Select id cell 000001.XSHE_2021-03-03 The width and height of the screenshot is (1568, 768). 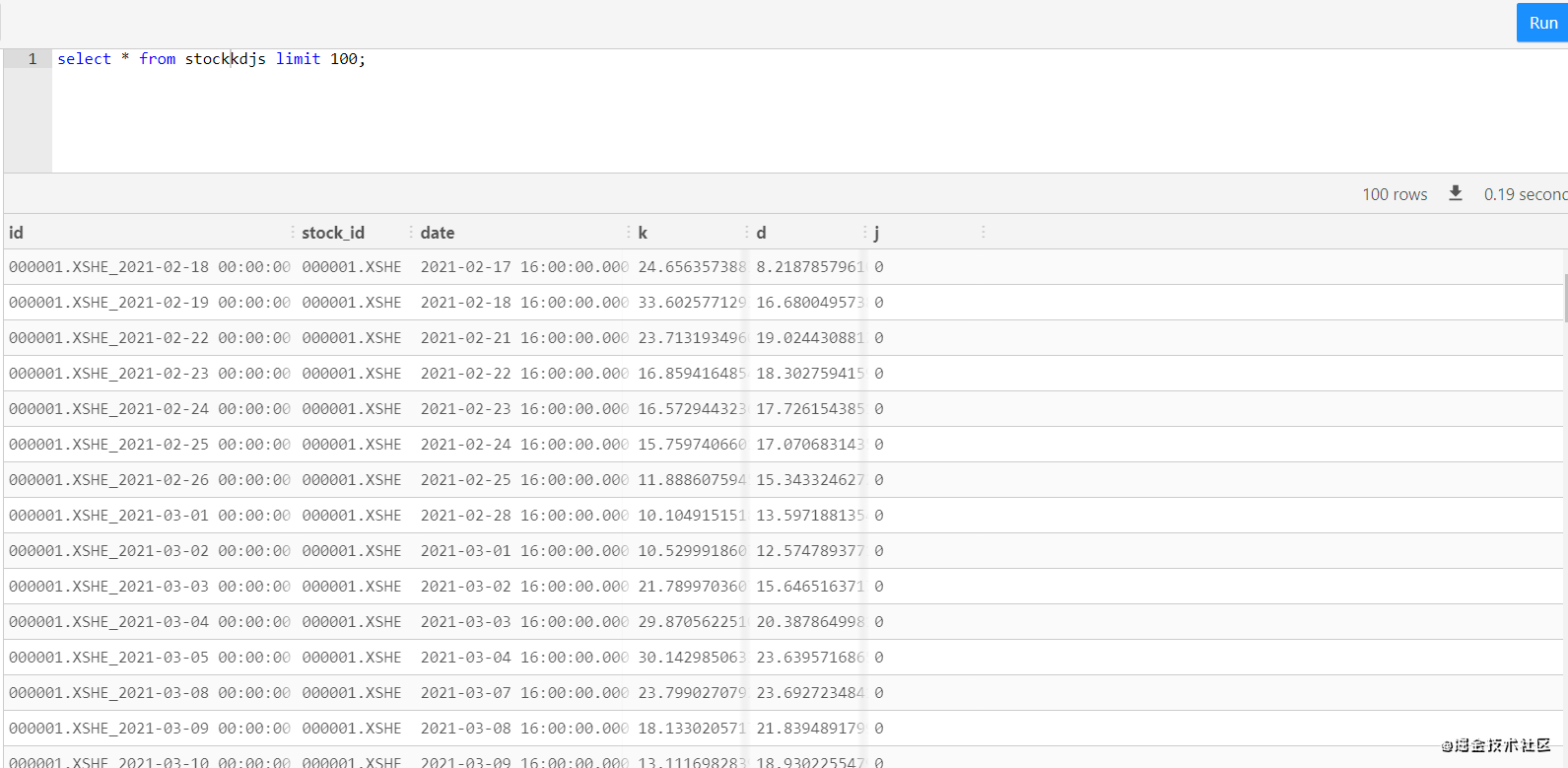(x=150, y=587)
